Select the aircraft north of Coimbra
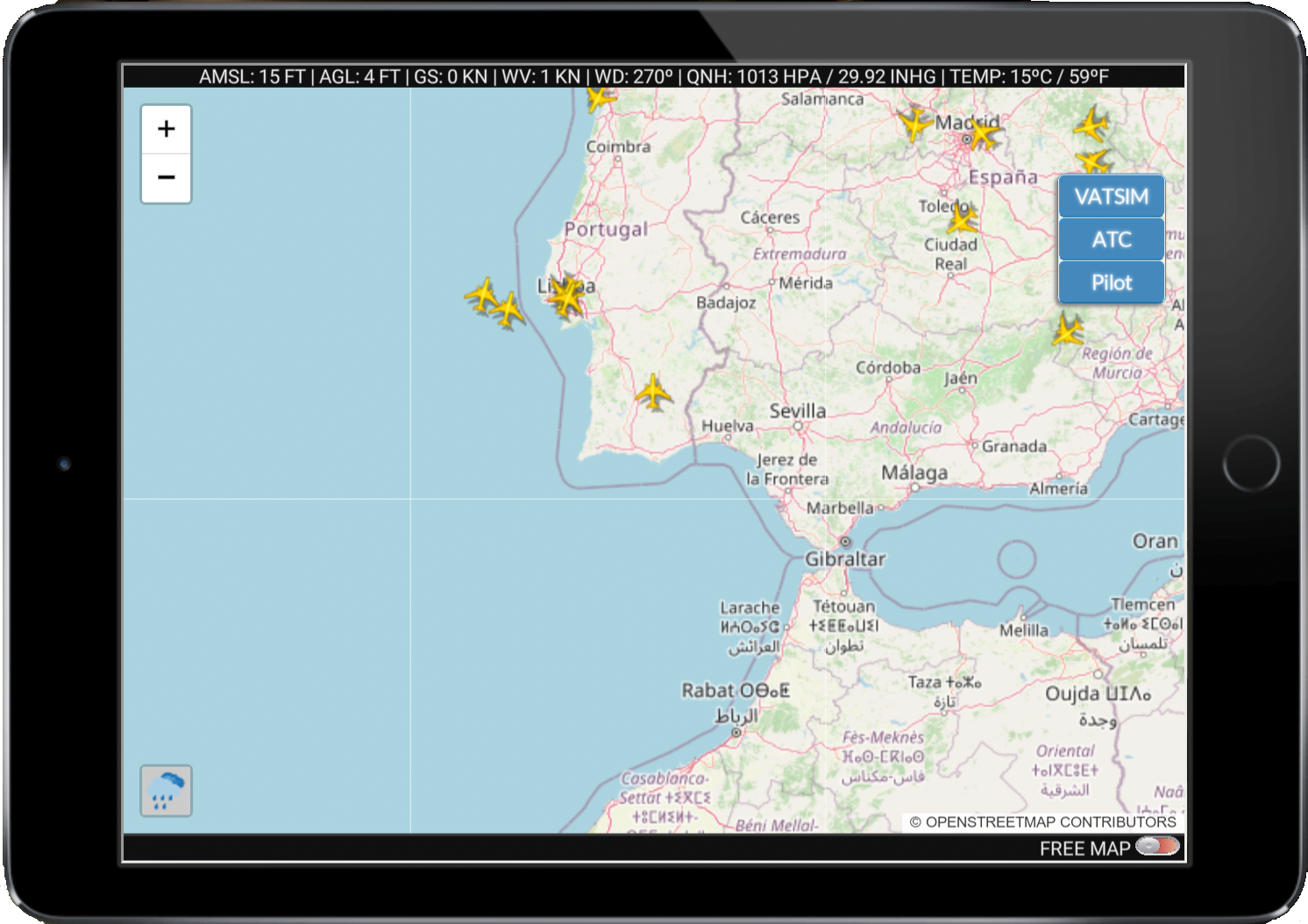The width and height of the screenshot is (1308, 924). [x=601, y=97]
